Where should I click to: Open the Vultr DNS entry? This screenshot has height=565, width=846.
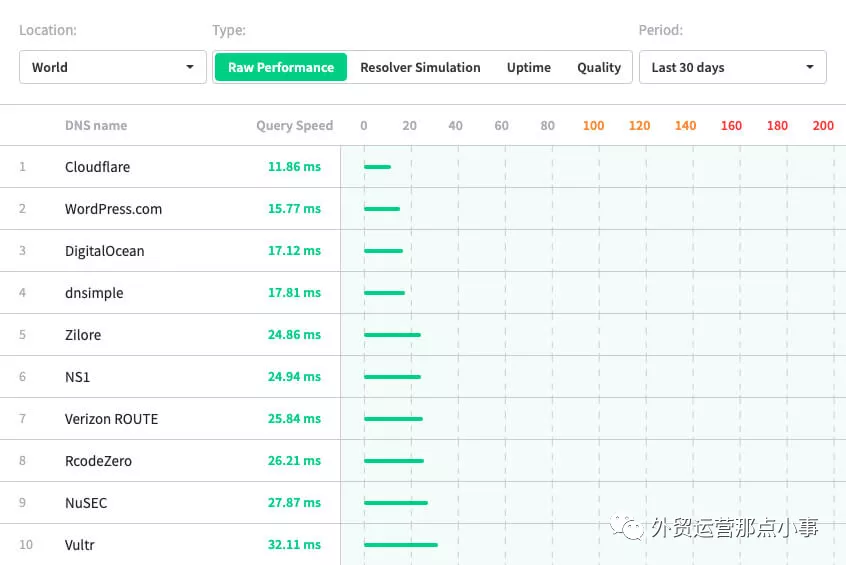(x=79, y=545)
